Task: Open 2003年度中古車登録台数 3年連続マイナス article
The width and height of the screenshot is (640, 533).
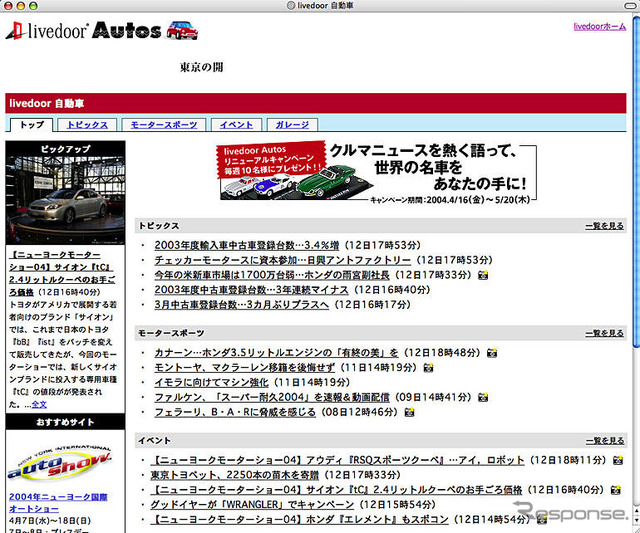Action: click(251, 290)
